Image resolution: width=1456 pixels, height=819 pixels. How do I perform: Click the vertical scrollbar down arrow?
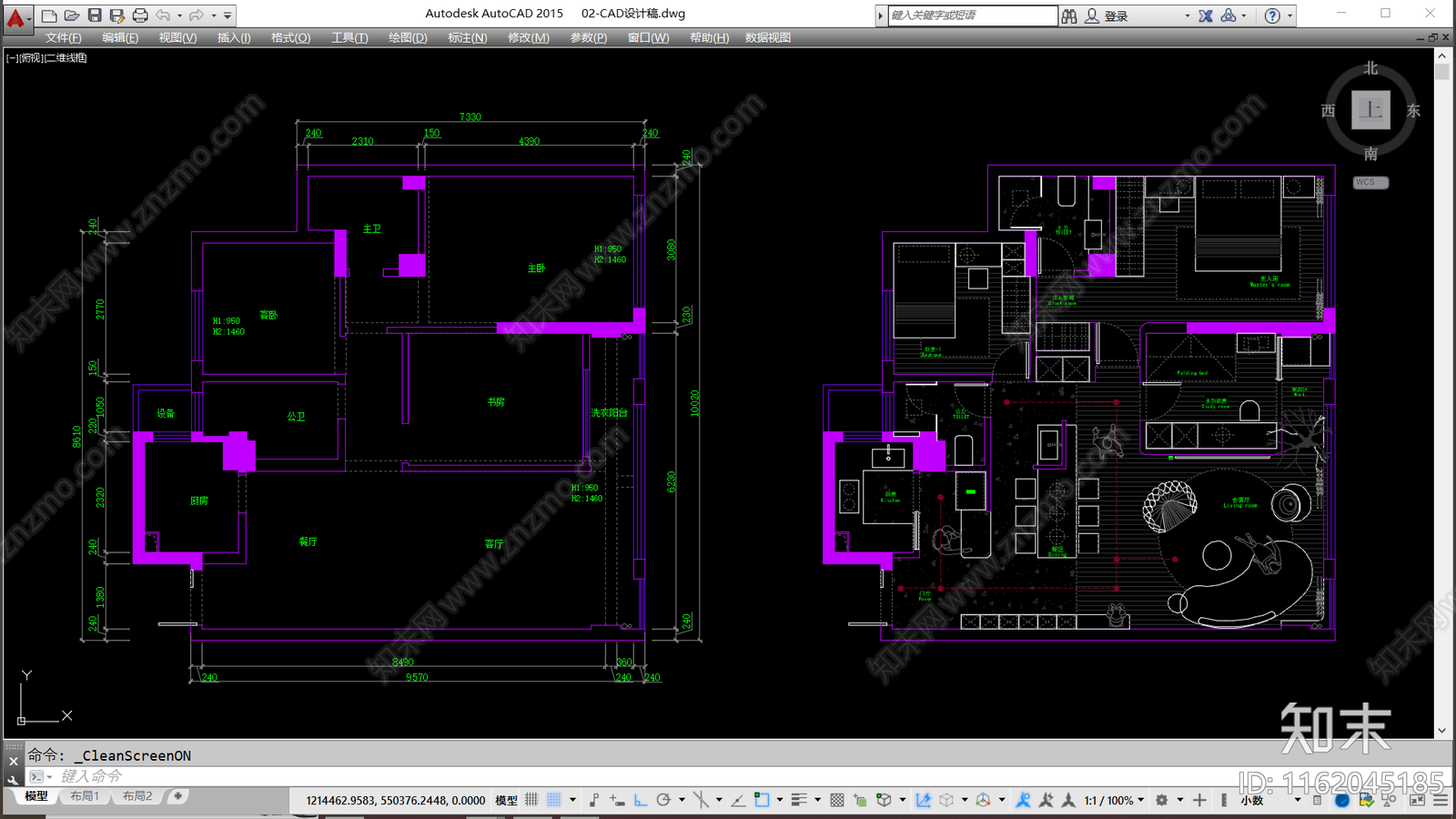pyautogui.click(x=1441, y=731)
